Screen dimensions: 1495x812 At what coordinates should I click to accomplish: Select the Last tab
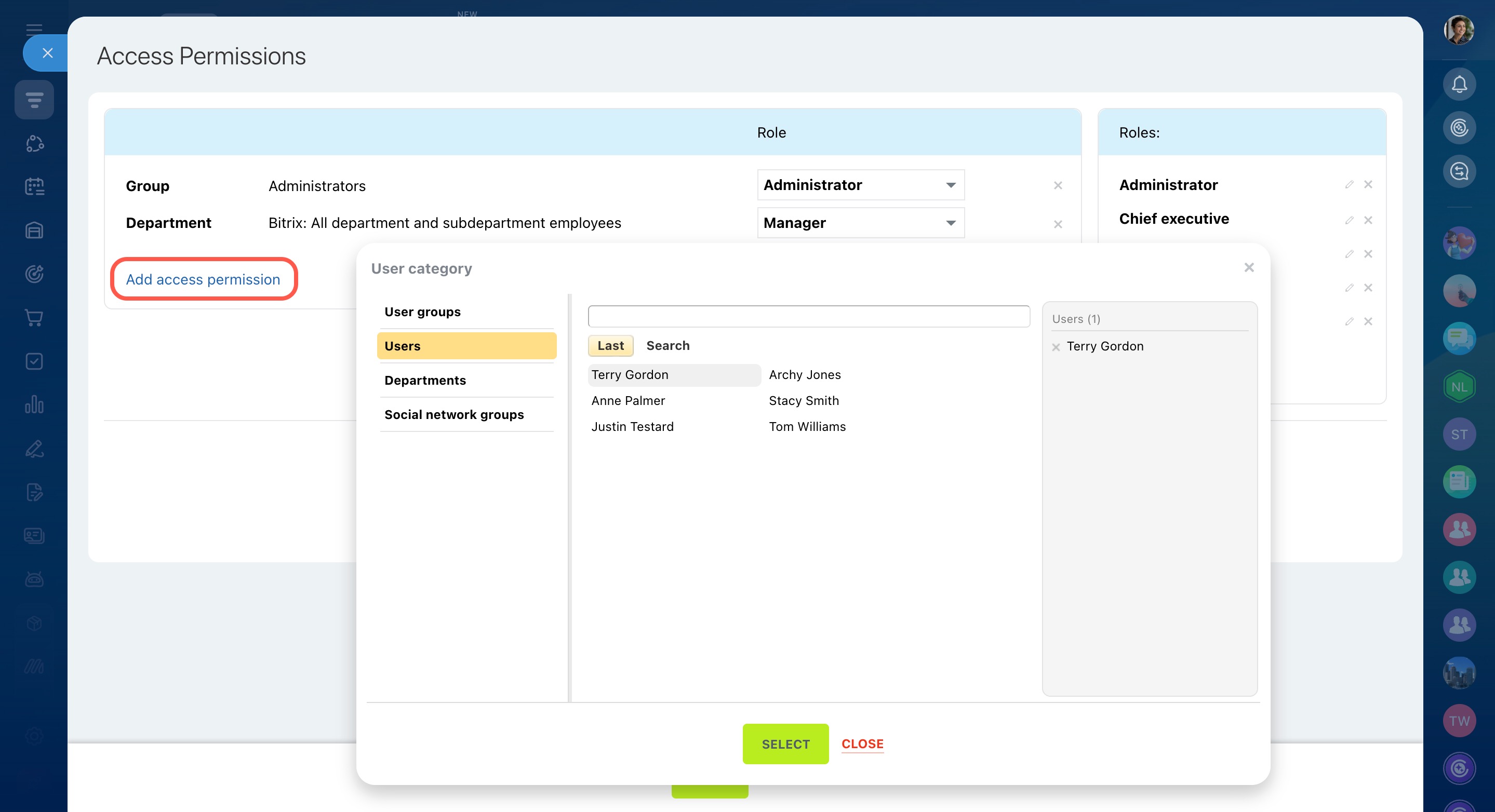pos(610,346)
